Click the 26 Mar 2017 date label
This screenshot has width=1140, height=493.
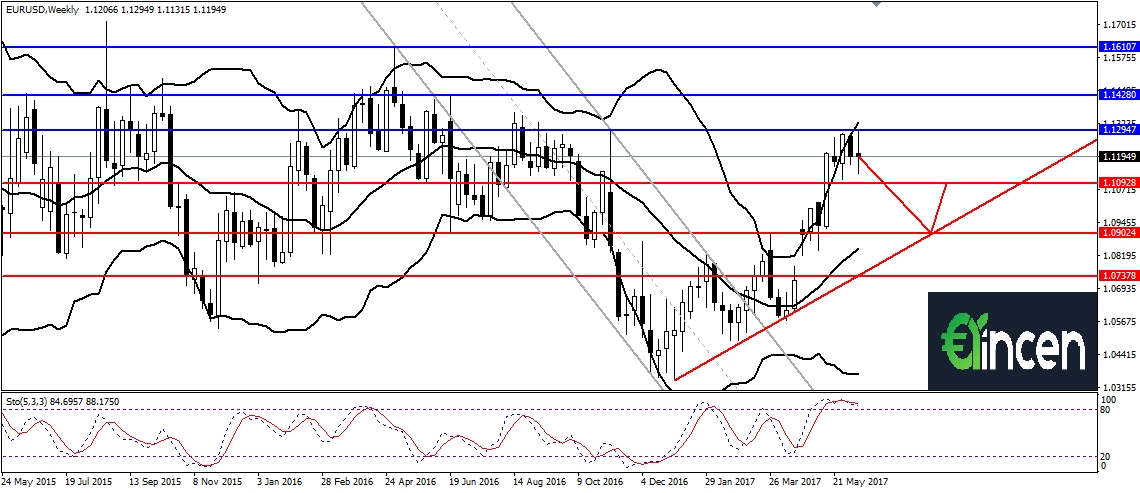point(795,481)
